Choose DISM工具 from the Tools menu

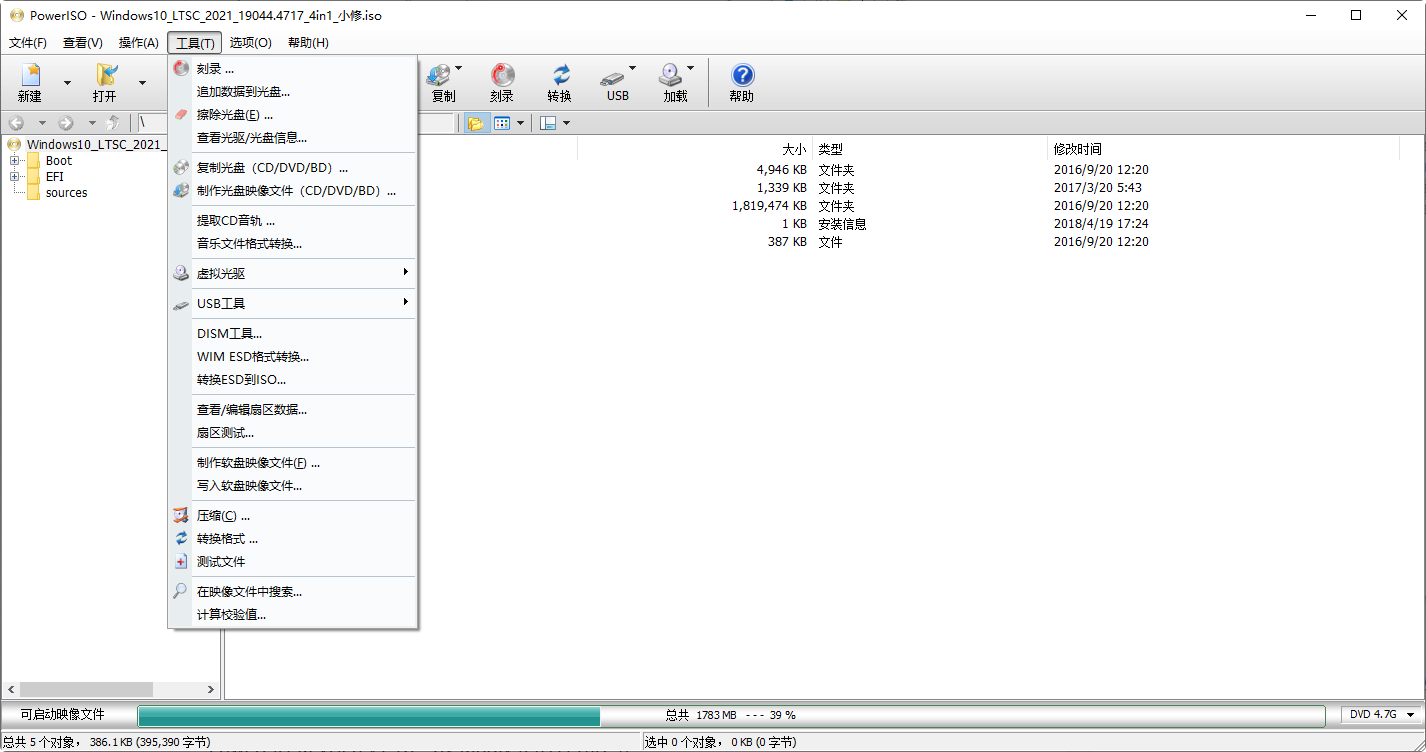tap(228, 333)
